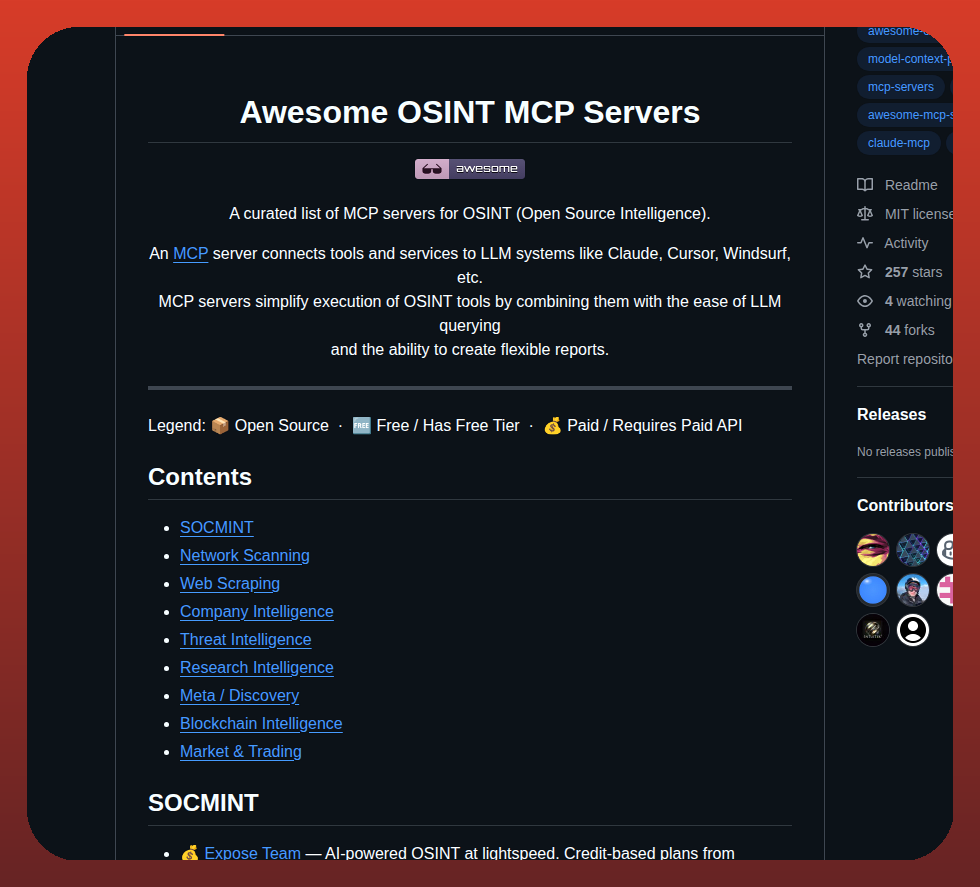Click the SOCMINT section heading
Screen dimensions: 980x887
click(x=203, y=803)
